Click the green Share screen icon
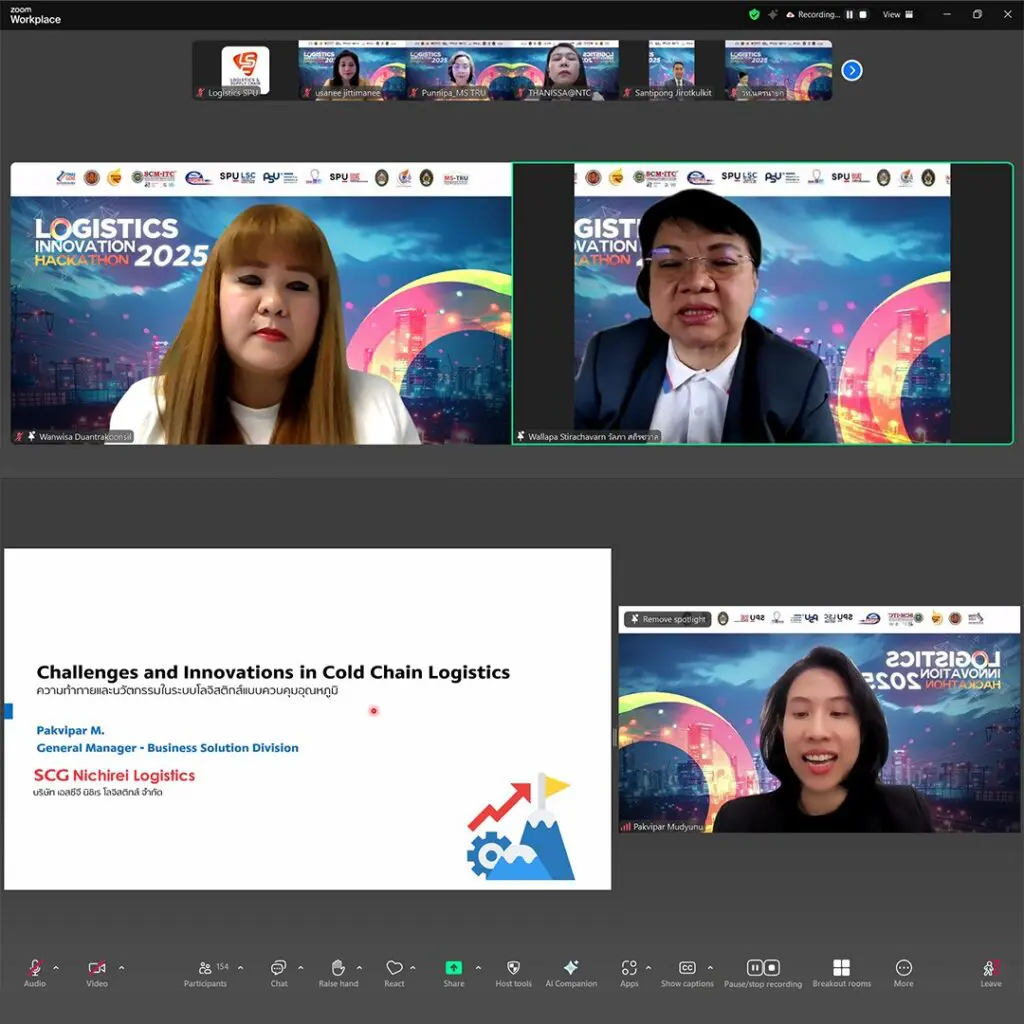Image resolution: width=1024 pixels, height=1024 pixels. 453,967
